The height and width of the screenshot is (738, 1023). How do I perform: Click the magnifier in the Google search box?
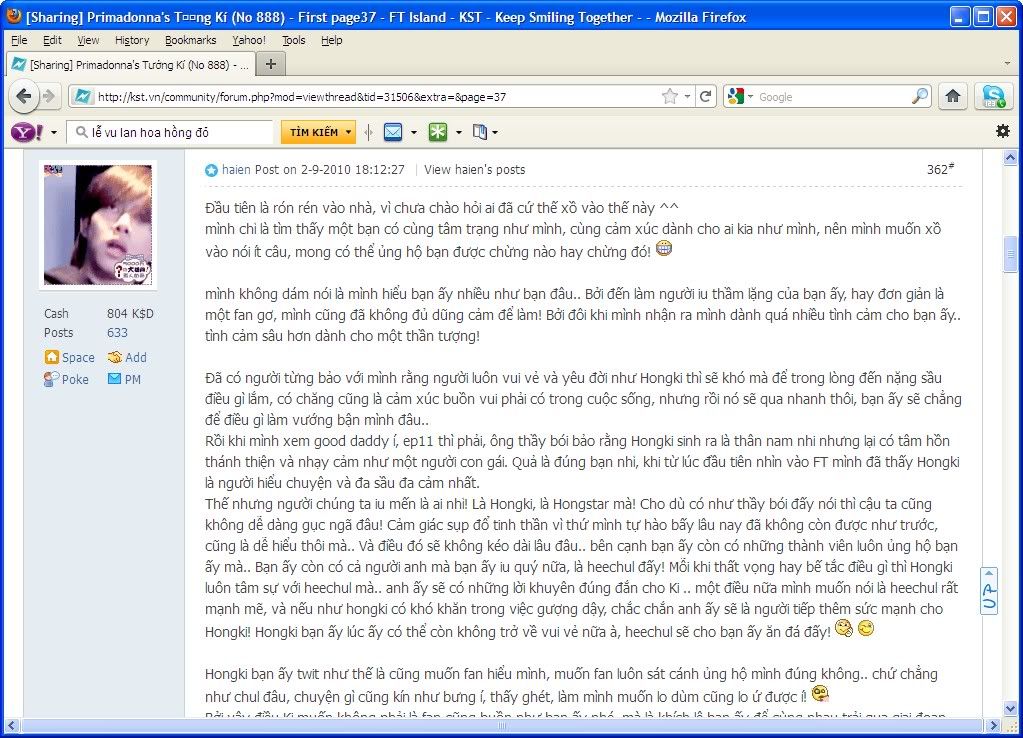(919, 97)
